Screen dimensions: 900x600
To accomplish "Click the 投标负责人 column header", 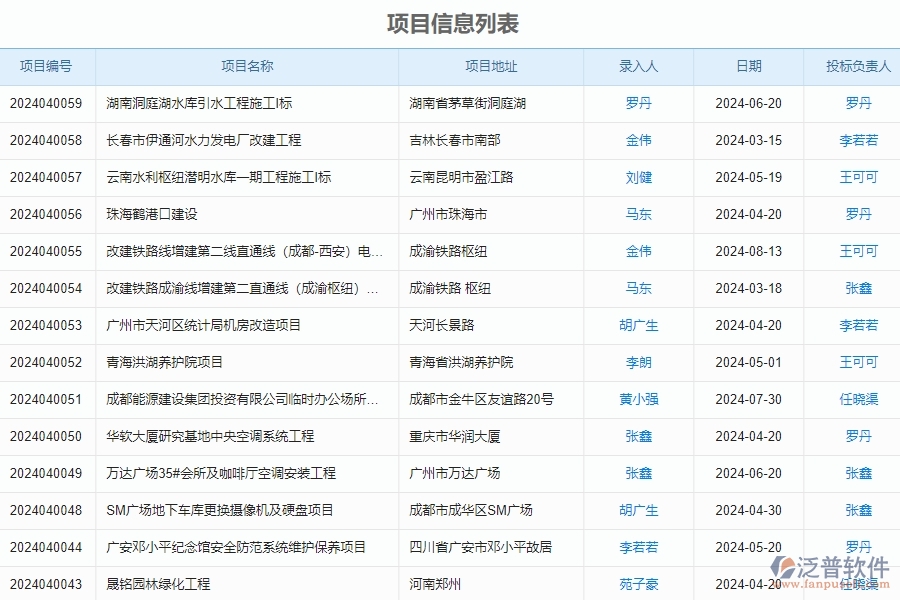I will [x=854, y=67].
